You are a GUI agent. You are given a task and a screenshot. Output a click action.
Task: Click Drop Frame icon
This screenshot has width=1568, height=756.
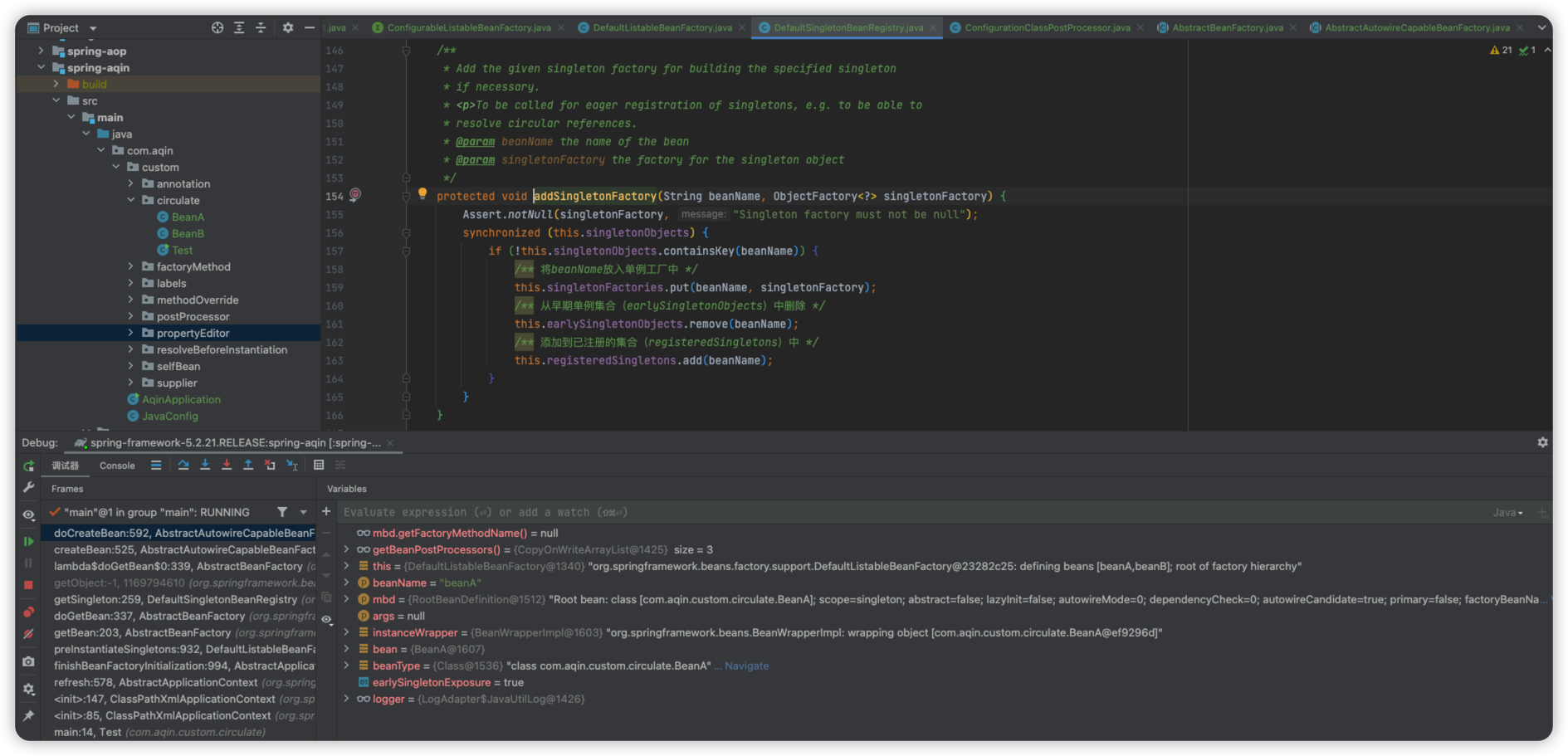click(x=270, y=466)
